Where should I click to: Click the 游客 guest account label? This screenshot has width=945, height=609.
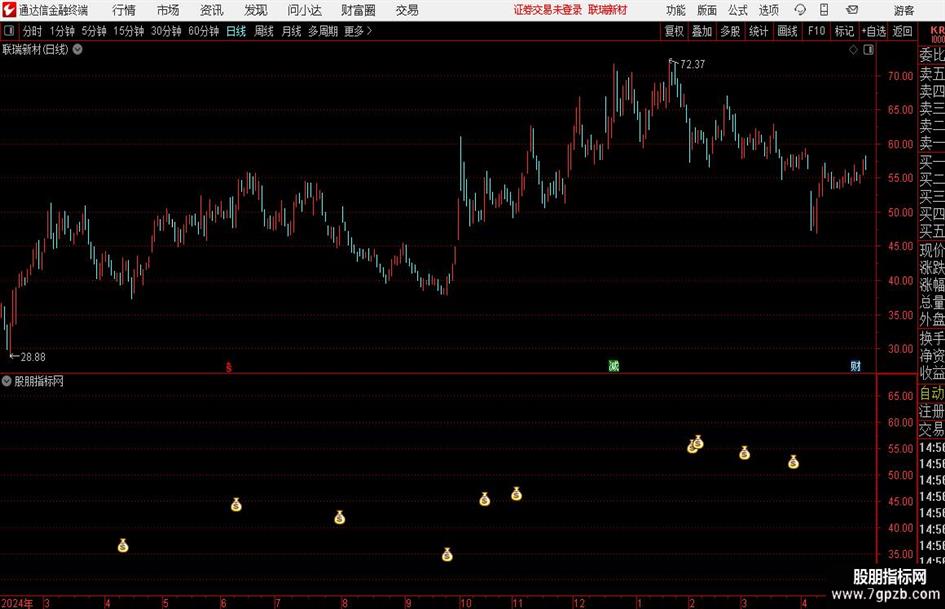[904, 10]
